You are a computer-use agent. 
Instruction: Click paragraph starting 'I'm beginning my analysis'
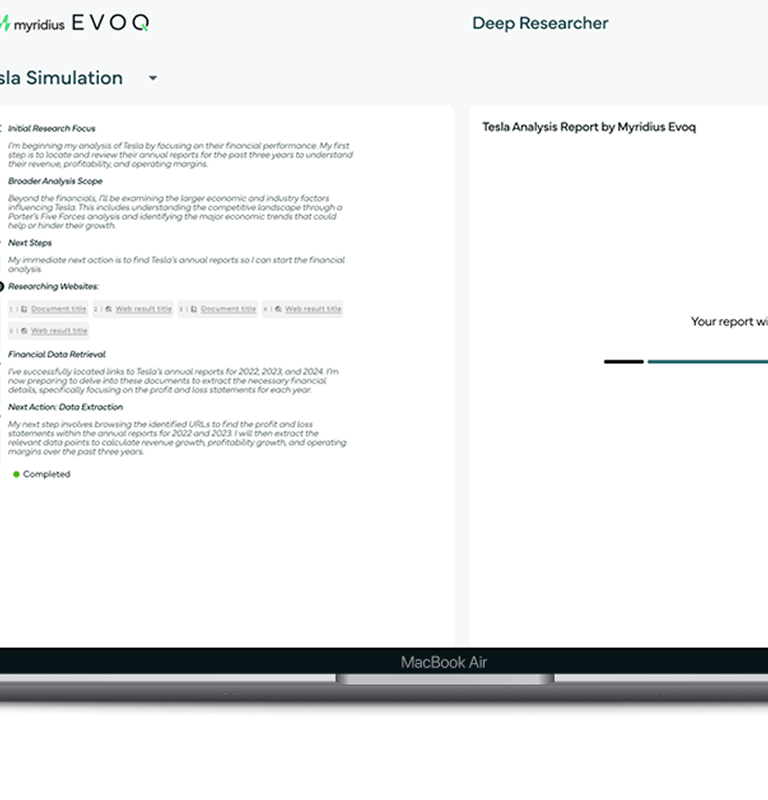pos(180,155)
